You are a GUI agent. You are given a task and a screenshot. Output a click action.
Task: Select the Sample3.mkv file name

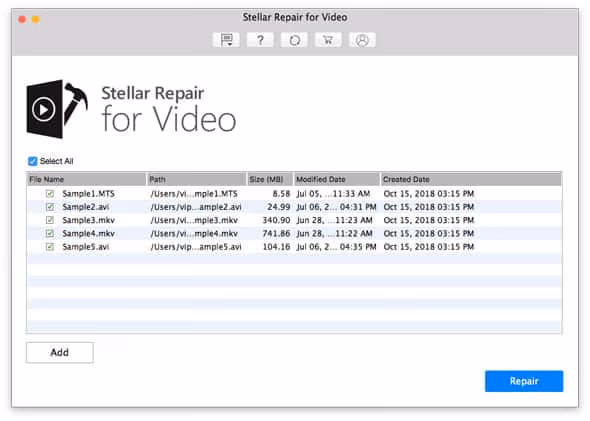point(88,220)
